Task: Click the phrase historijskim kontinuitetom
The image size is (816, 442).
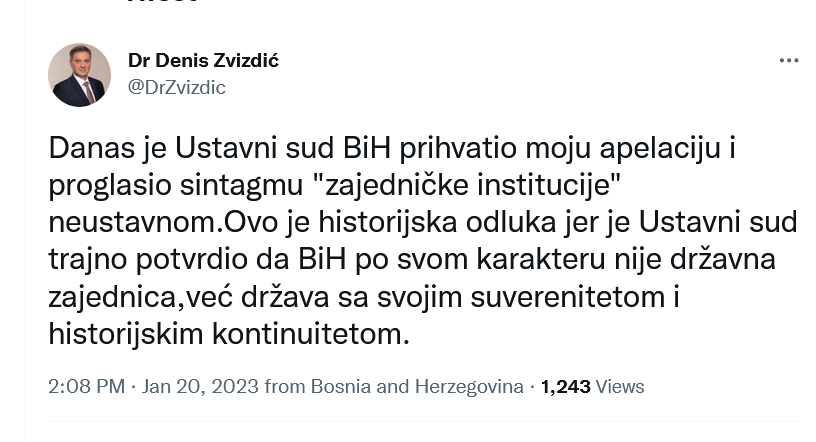Action: coord(229,334)
